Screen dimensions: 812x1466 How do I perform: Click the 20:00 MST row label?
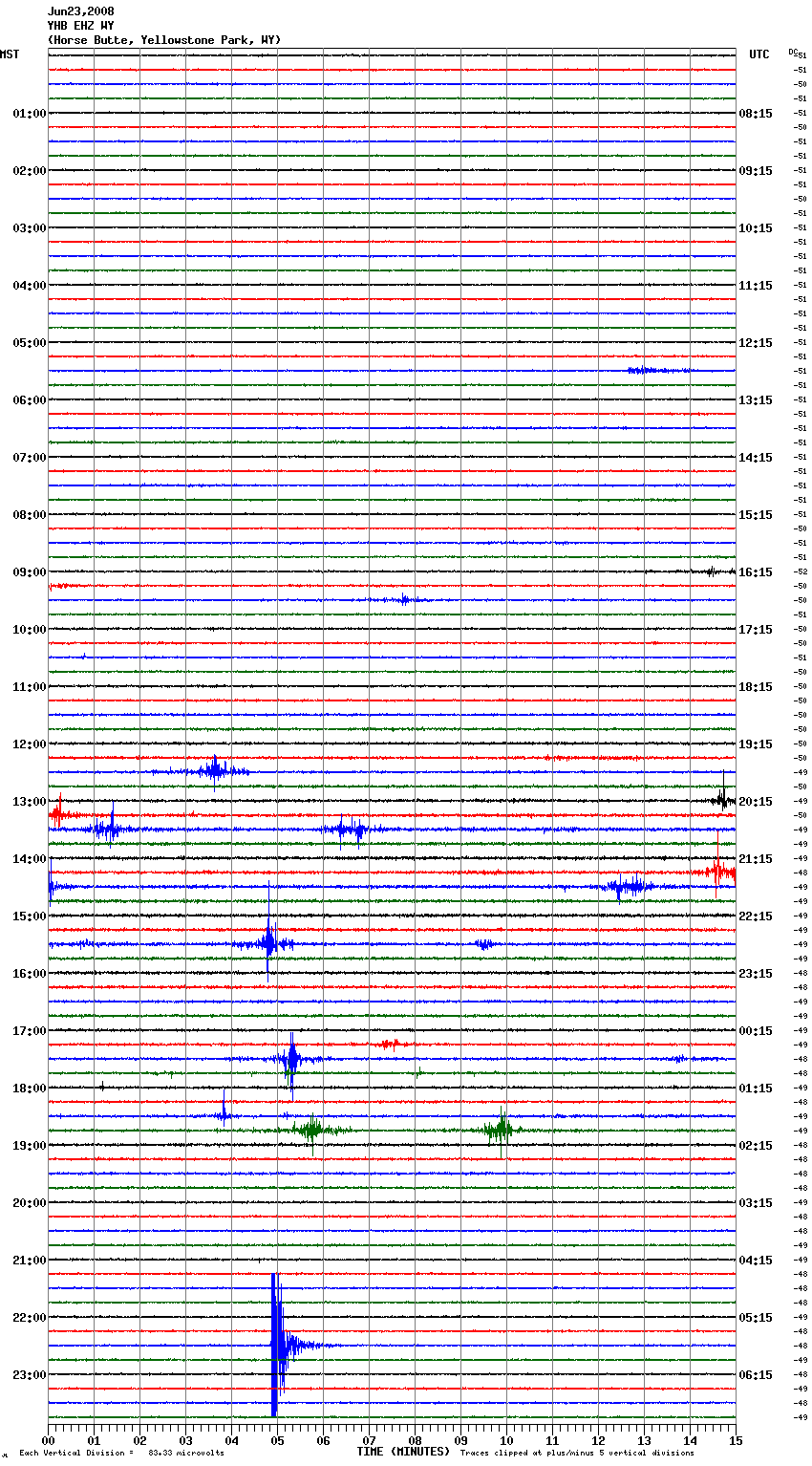click(30, 1203)
